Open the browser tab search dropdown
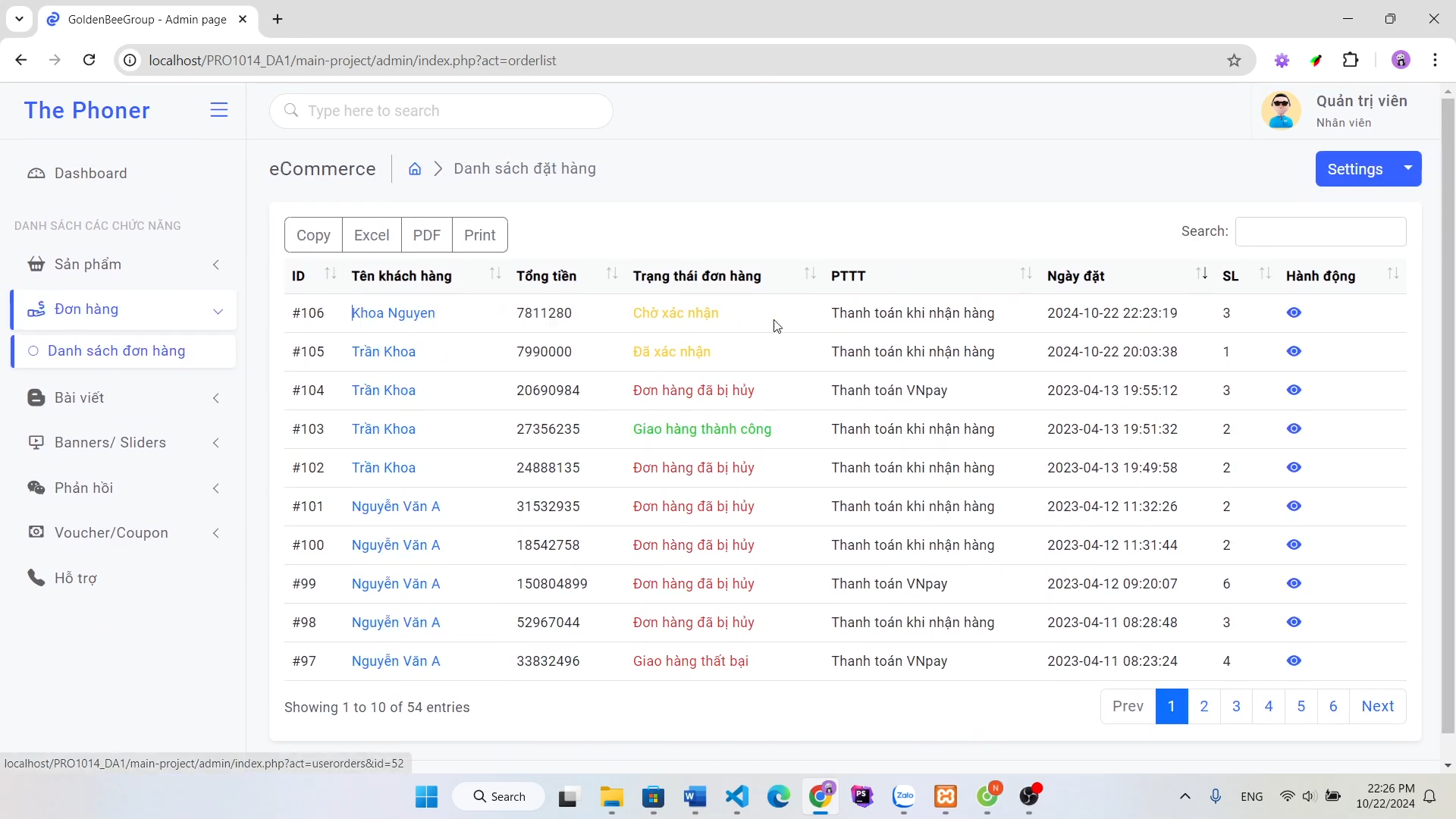This screenshot has height=819, width=1456. [19, 19]
